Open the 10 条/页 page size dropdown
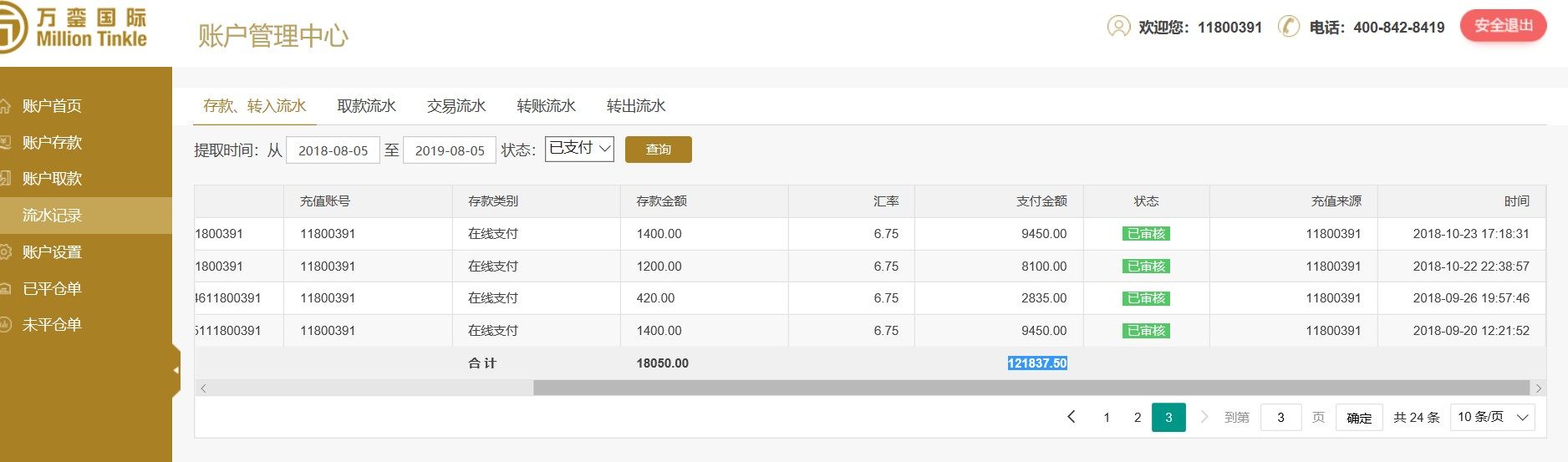 coord(1495,417)
